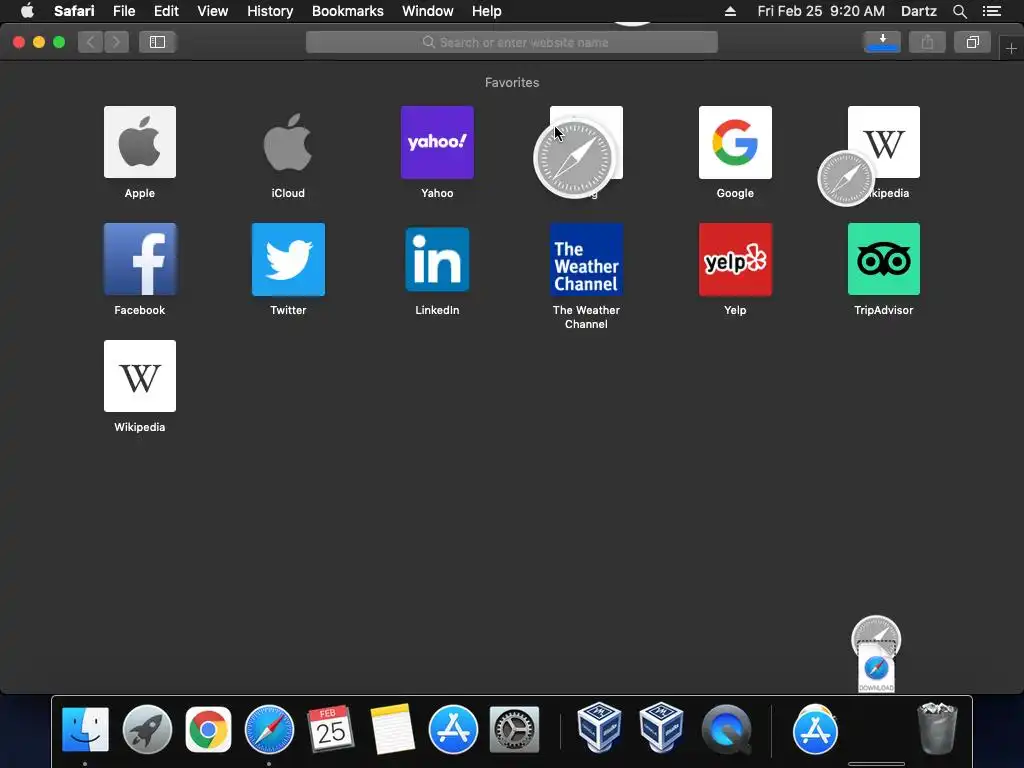
Task: Open the Safari menu
Action: click(x=74, y=11)
